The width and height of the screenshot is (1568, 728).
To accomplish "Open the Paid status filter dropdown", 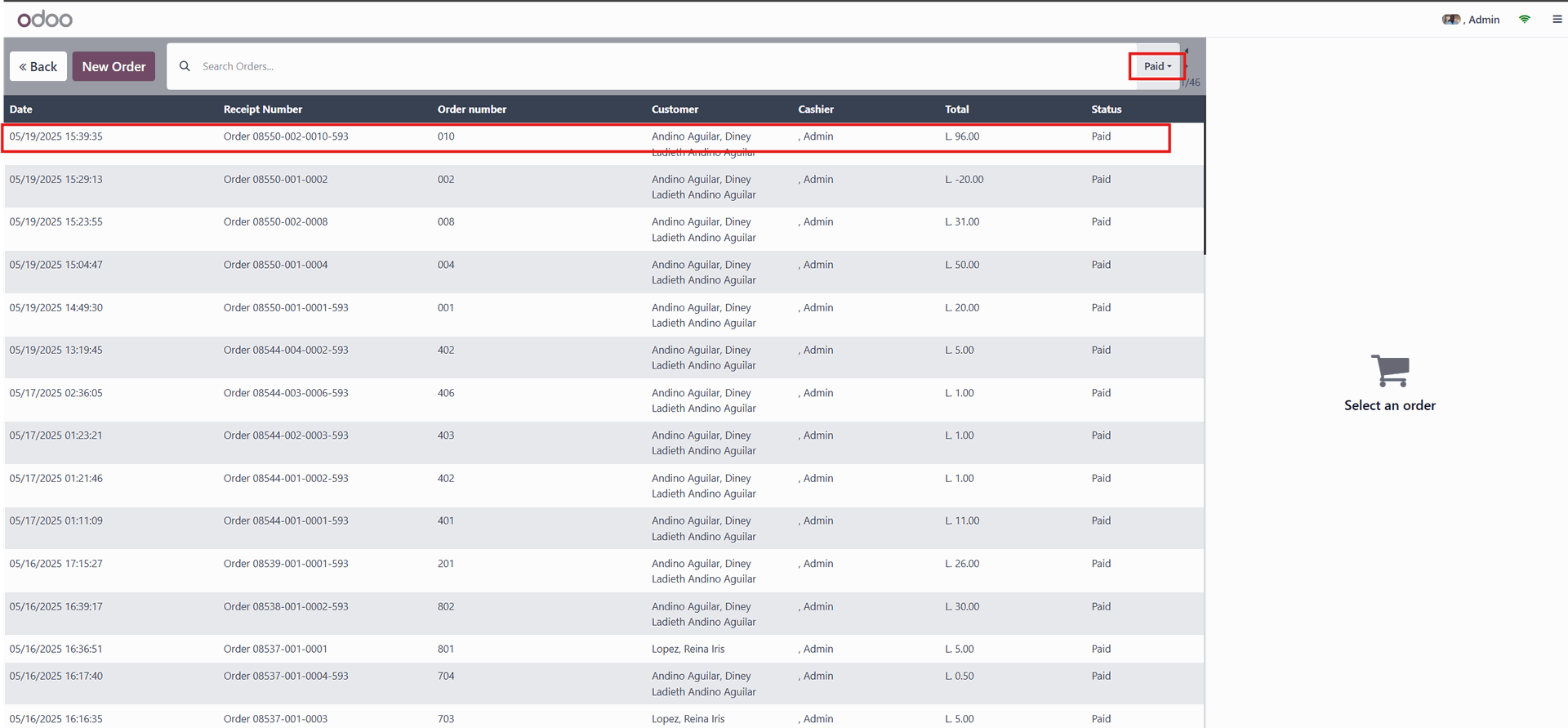I will (x=1156, y=66).
